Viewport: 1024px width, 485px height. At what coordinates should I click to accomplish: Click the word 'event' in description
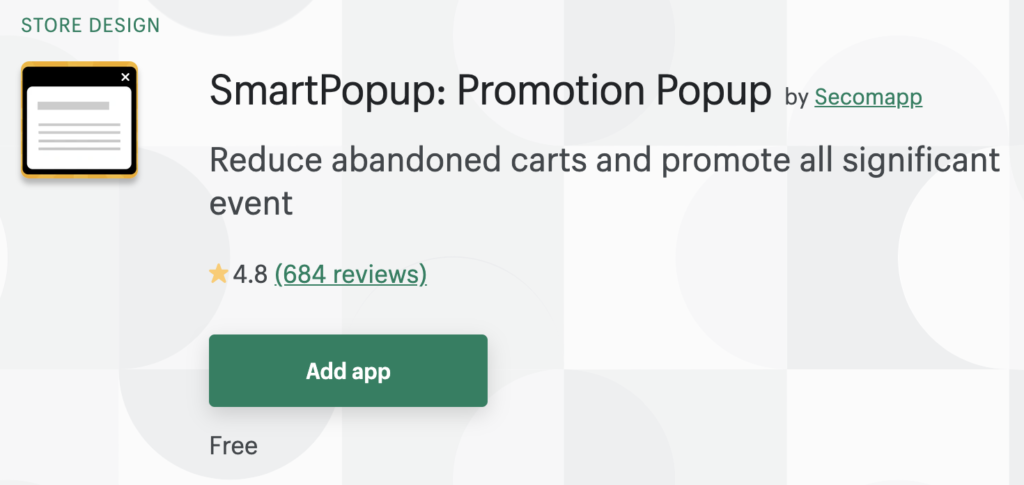[251, 203]
